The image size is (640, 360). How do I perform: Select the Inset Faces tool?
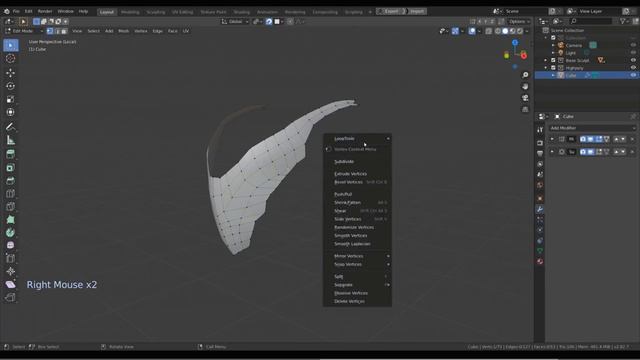(11, 167)
